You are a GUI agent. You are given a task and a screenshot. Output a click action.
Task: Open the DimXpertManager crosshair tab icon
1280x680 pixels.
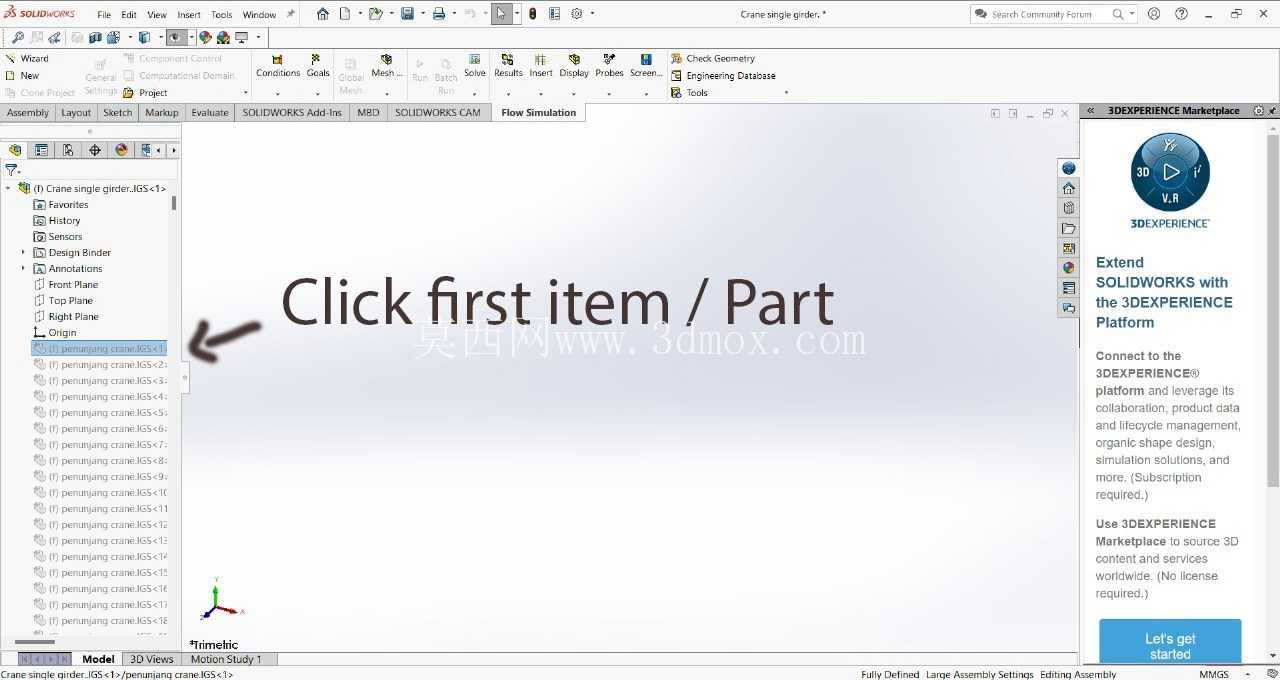pos(95,150)
